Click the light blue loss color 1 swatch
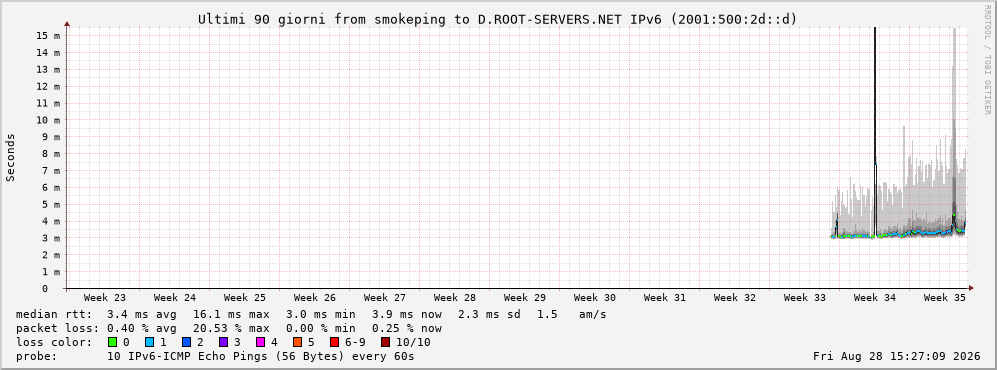This screenshot has width=997, height=370. 149,342
